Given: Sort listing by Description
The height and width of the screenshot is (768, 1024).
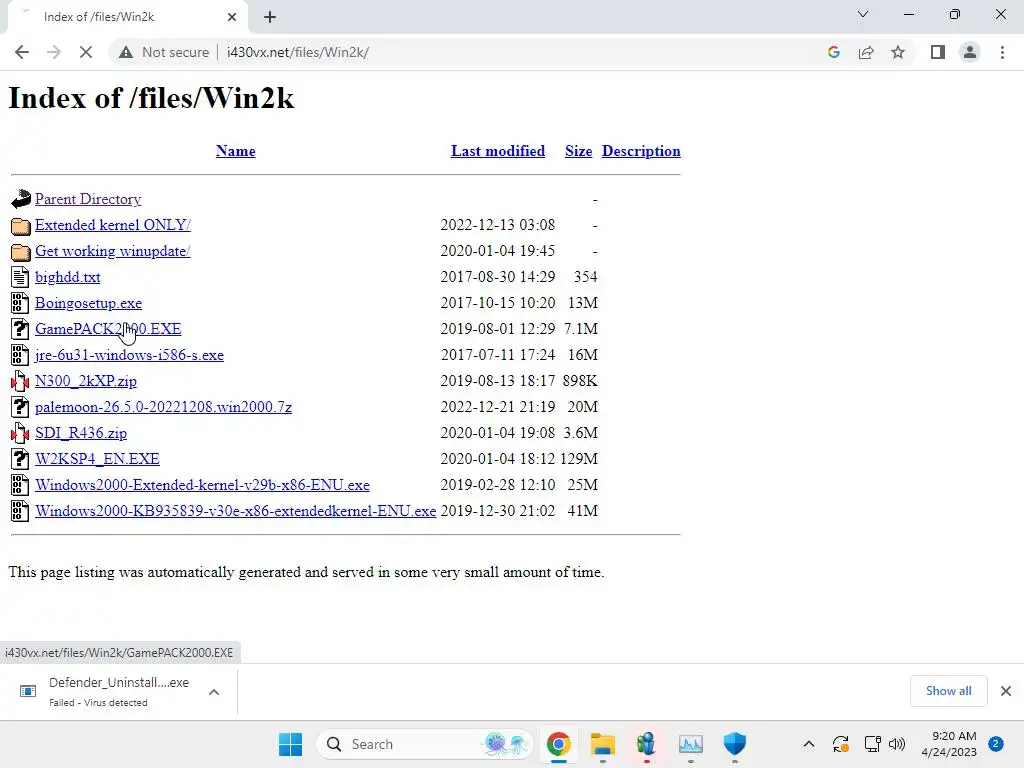Looking at the screenshot, I should pyautogui.click(x=641, y=151).
